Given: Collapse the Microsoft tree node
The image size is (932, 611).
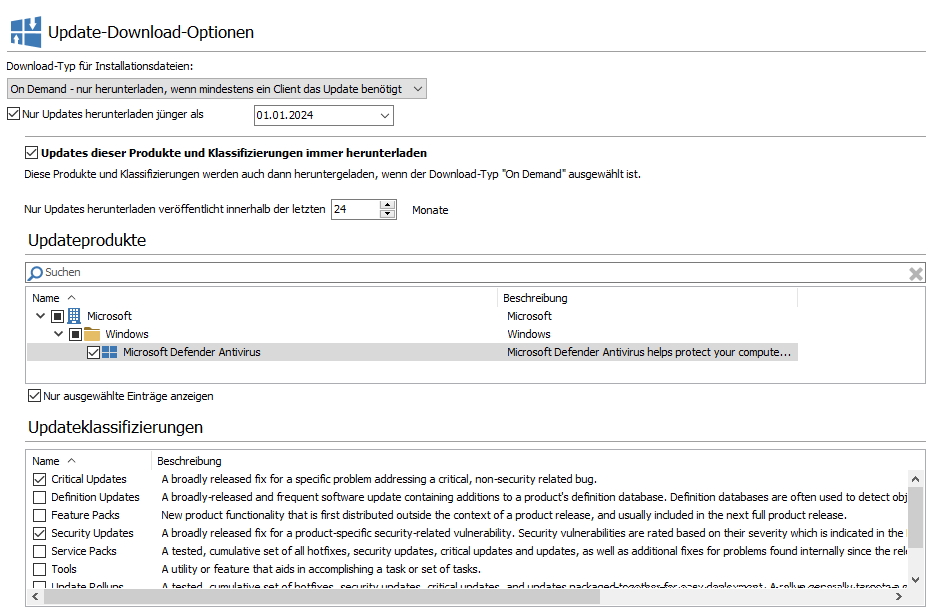Looking at the screenshot, I should [x=40, y=316].
